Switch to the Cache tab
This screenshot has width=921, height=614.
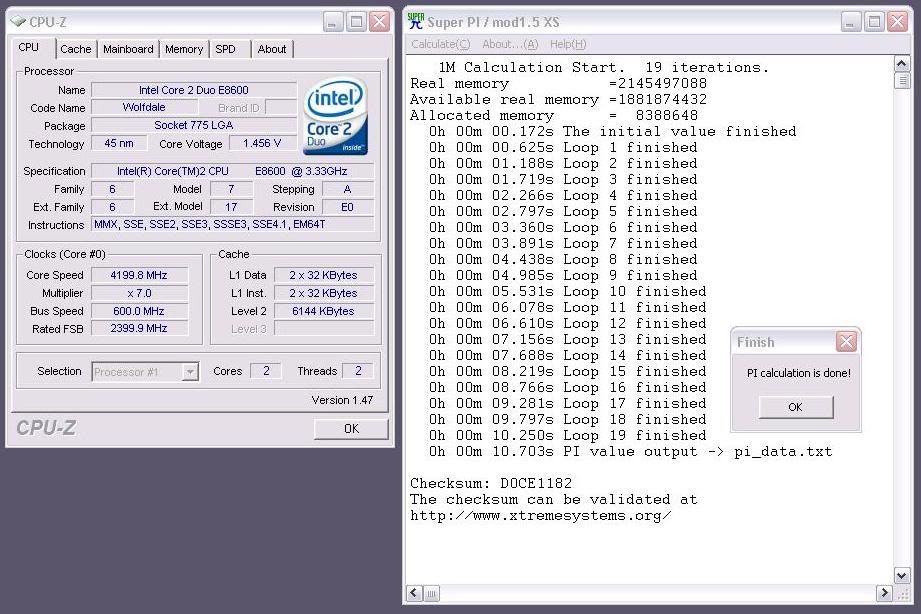coord(76,49)
